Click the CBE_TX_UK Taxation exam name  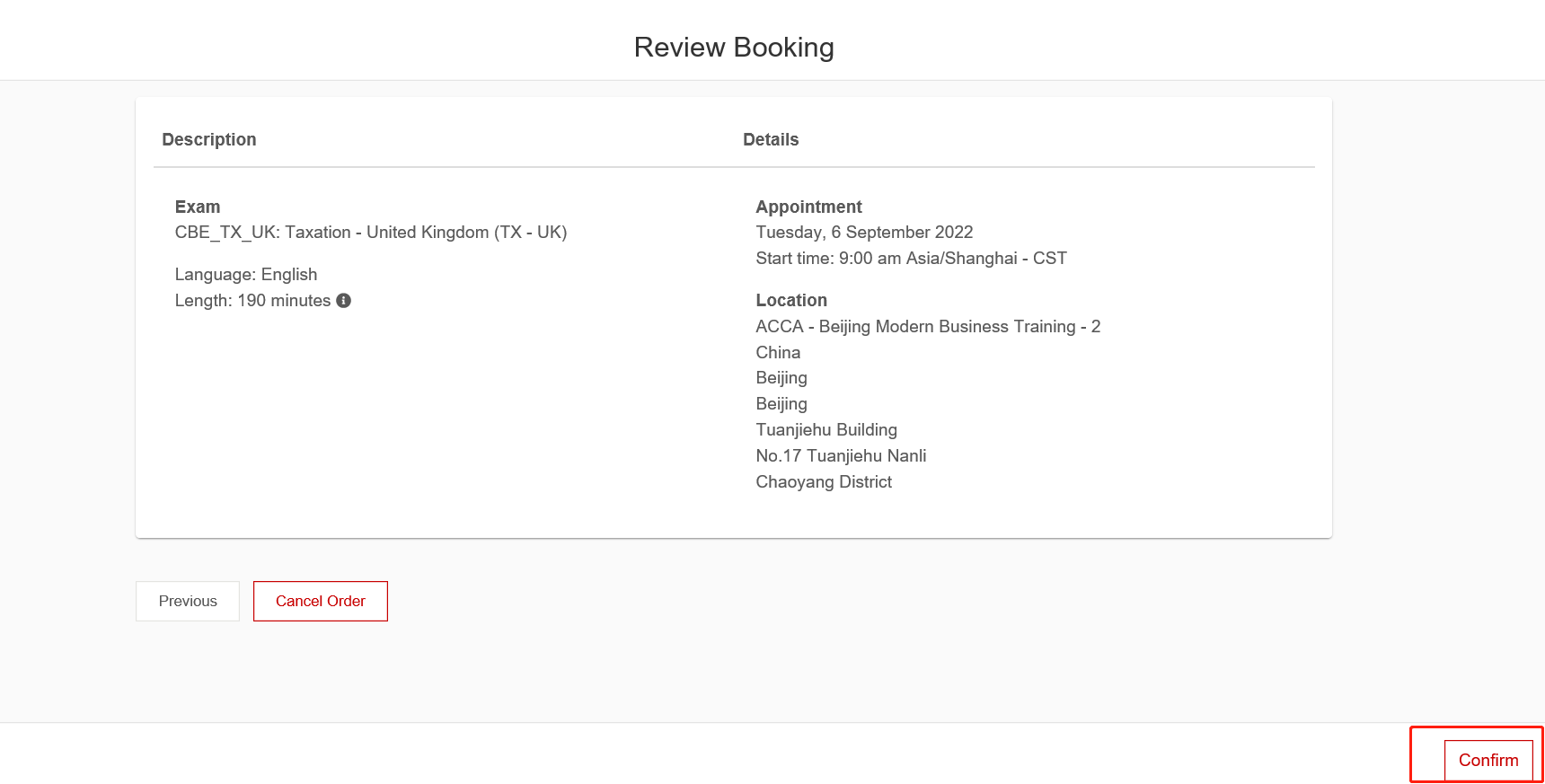coord(370,233)
